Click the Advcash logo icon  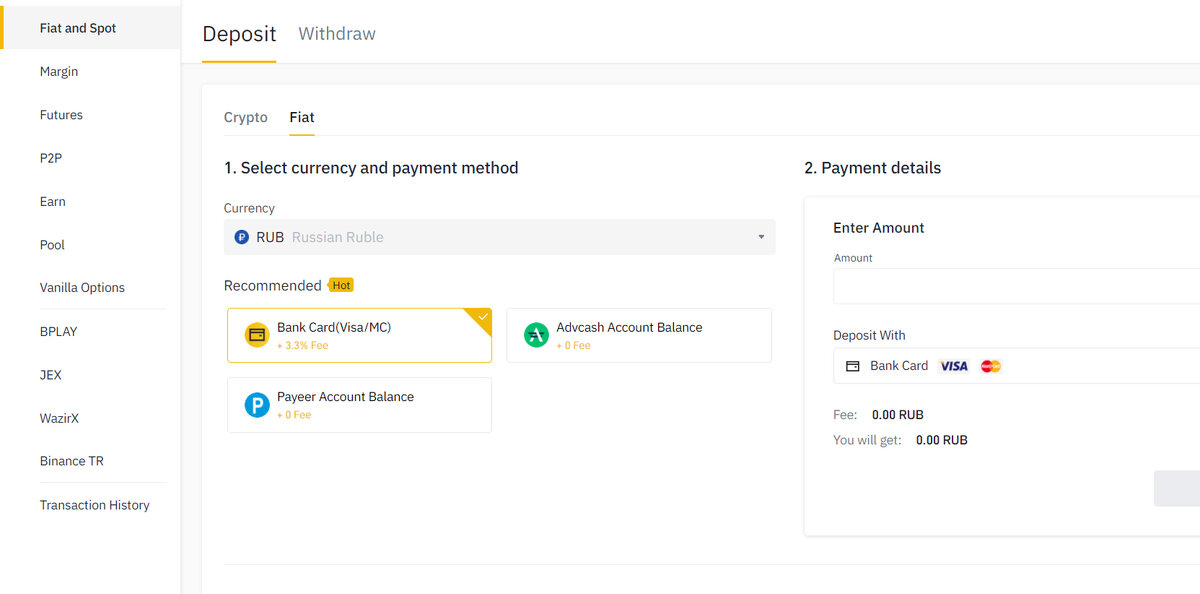pyautogui.click(x=537, y=335)
